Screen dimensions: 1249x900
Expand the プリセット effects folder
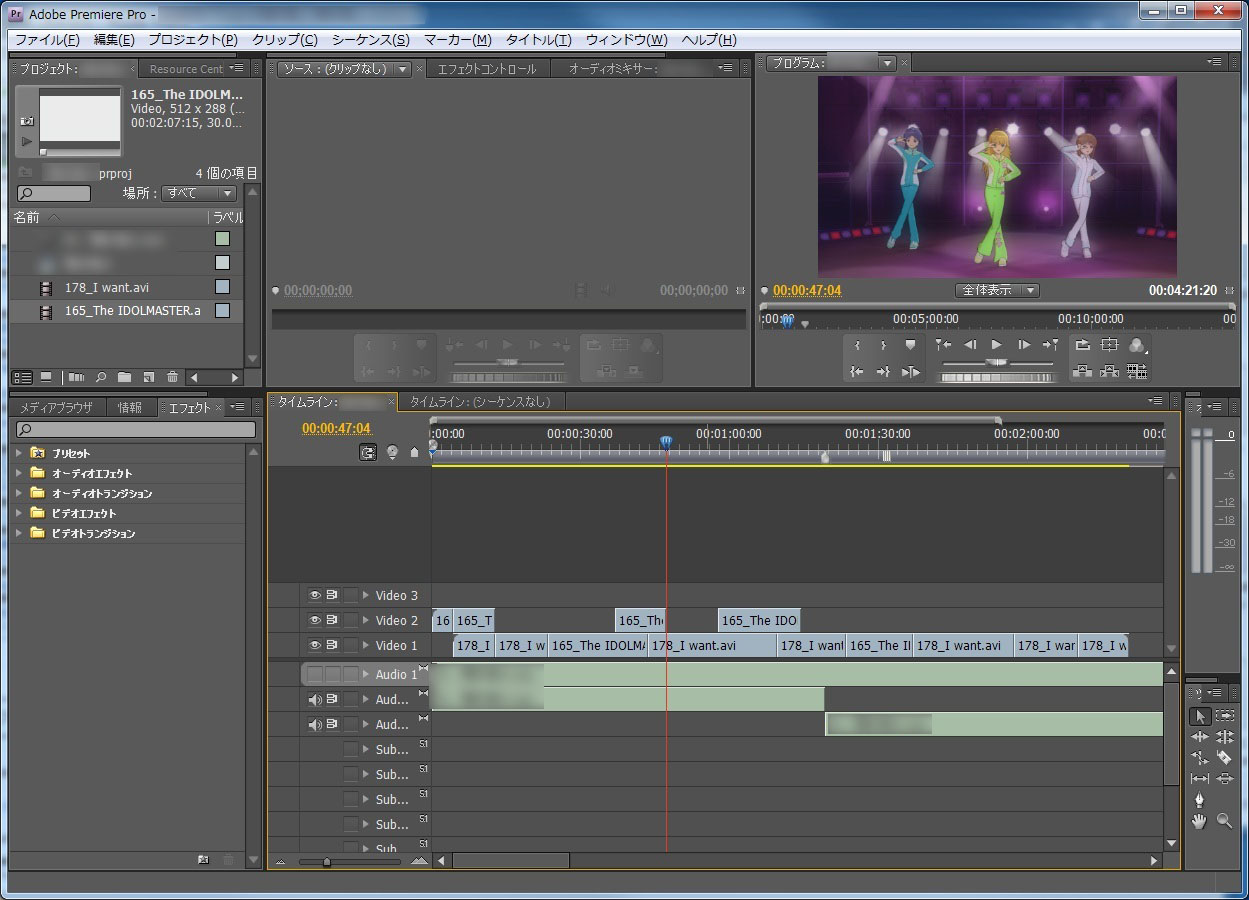click(18, 453)
